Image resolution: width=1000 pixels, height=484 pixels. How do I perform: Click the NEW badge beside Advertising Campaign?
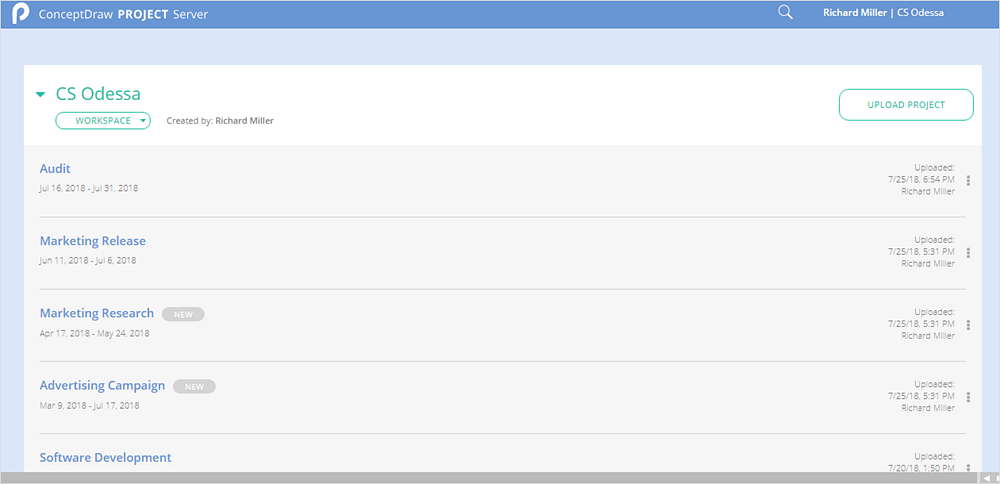point(194,386)
